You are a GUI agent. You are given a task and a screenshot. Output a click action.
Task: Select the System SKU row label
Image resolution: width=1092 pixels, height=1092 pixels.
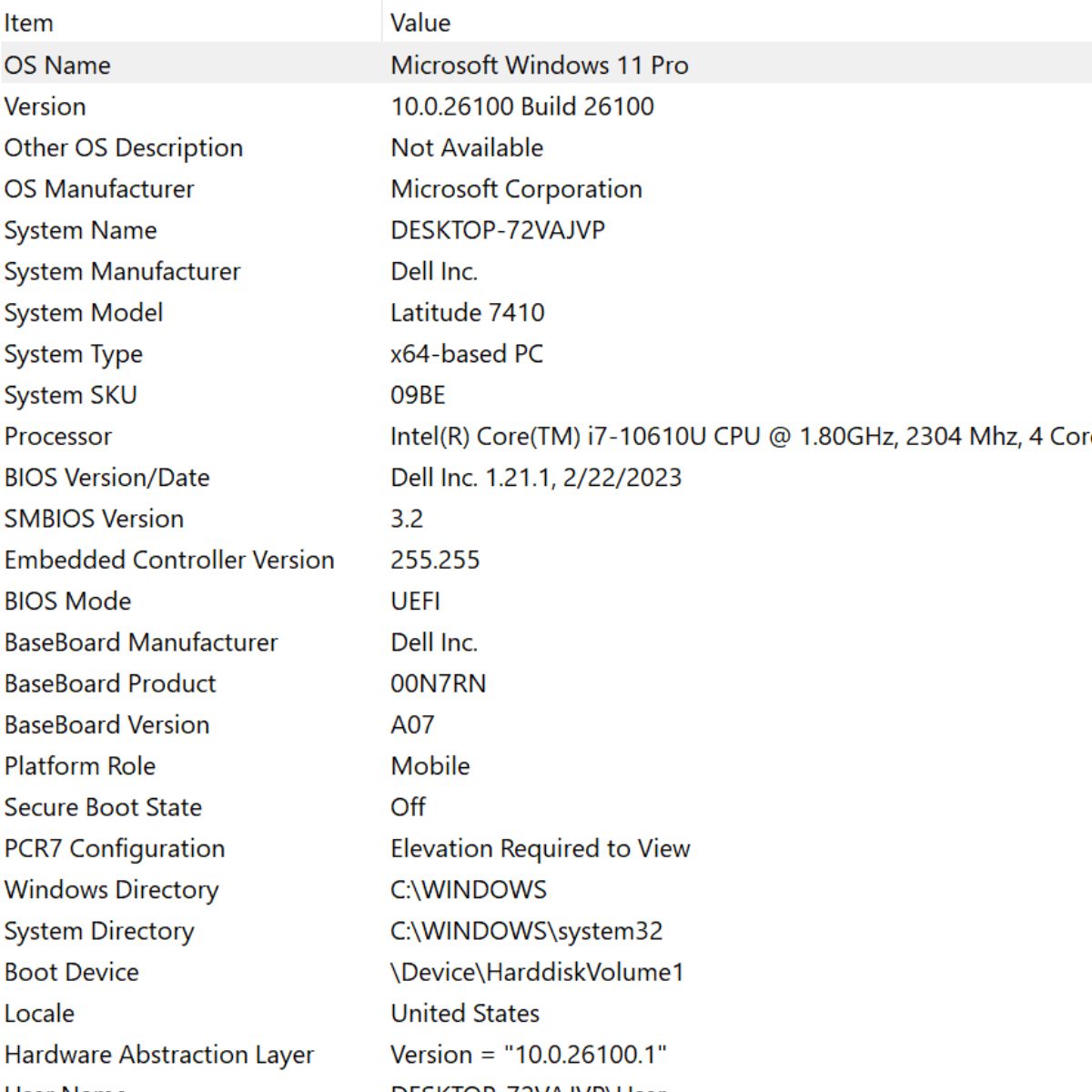click(x=70, y=395)
